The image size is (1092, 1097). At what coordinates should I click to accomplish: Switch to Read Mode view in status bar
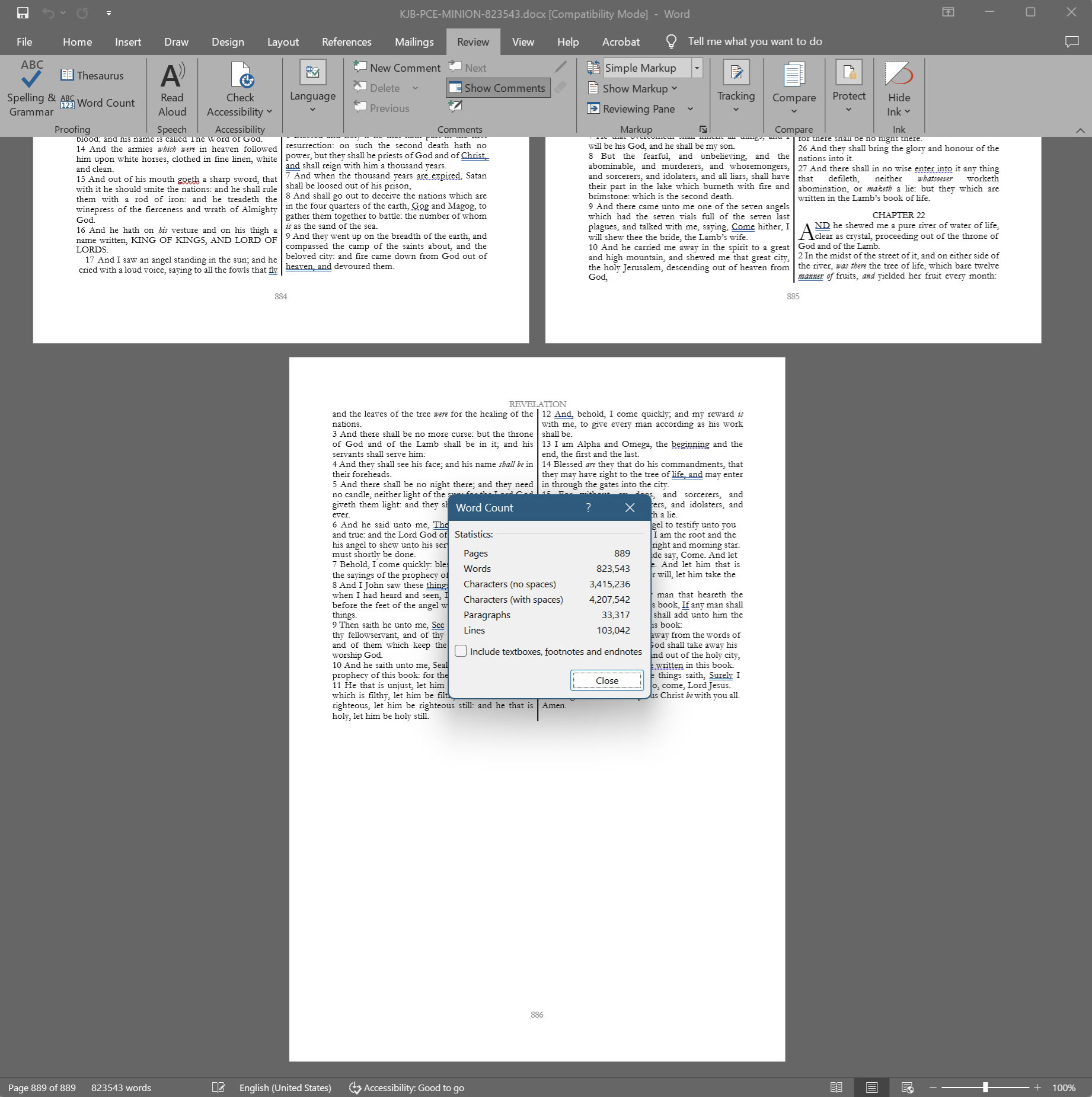pos(836,1088)
